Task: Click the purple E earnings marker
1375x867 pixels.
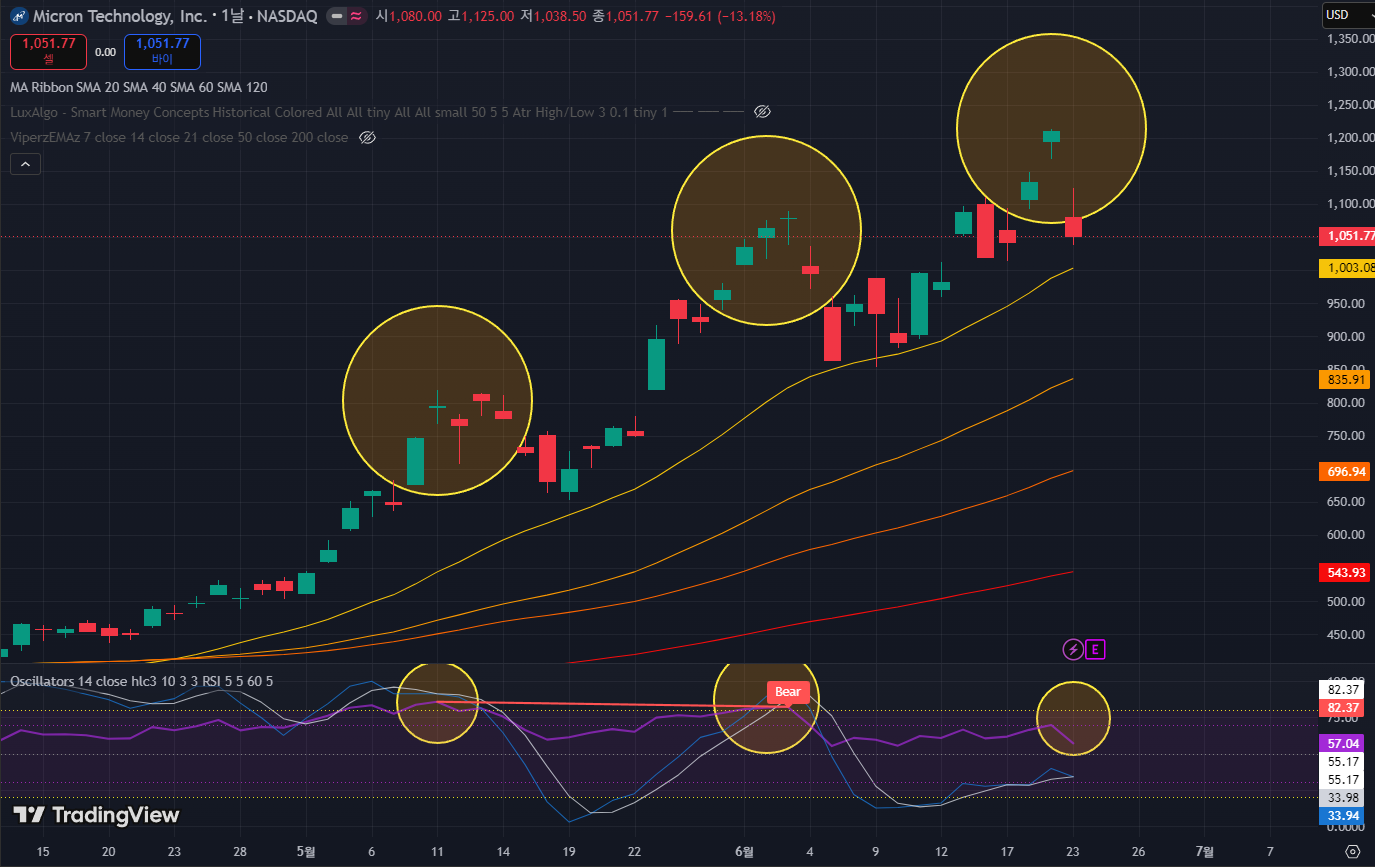Action: click(1096, 650)
